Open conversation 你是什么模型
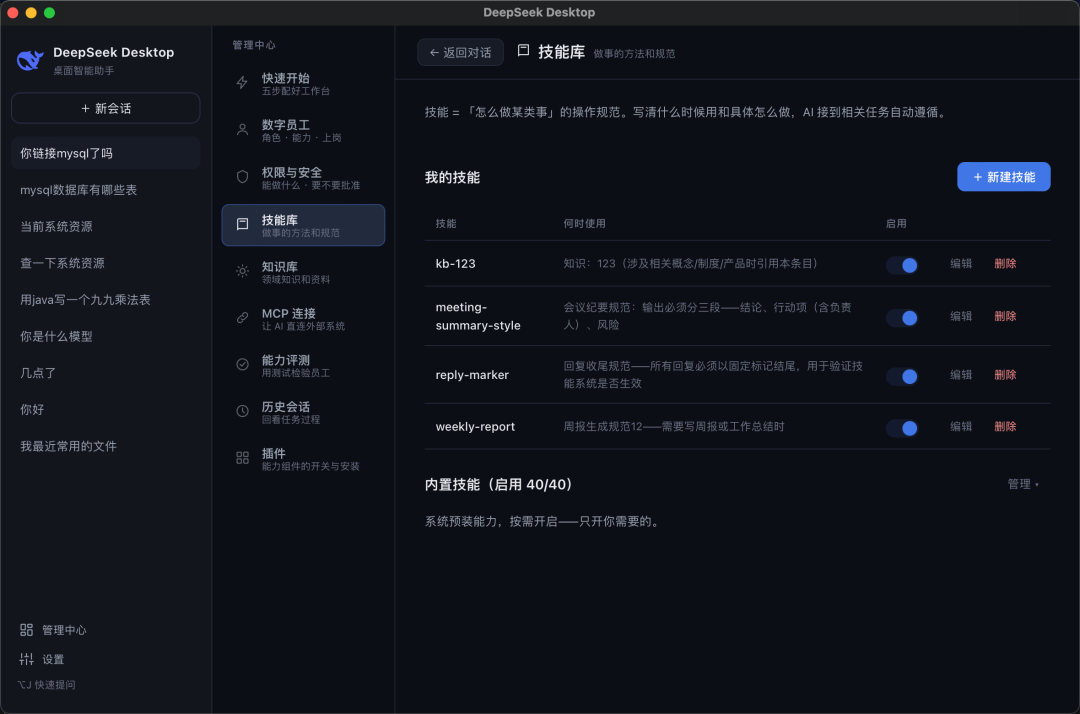1080x714 pixels. 105,336
